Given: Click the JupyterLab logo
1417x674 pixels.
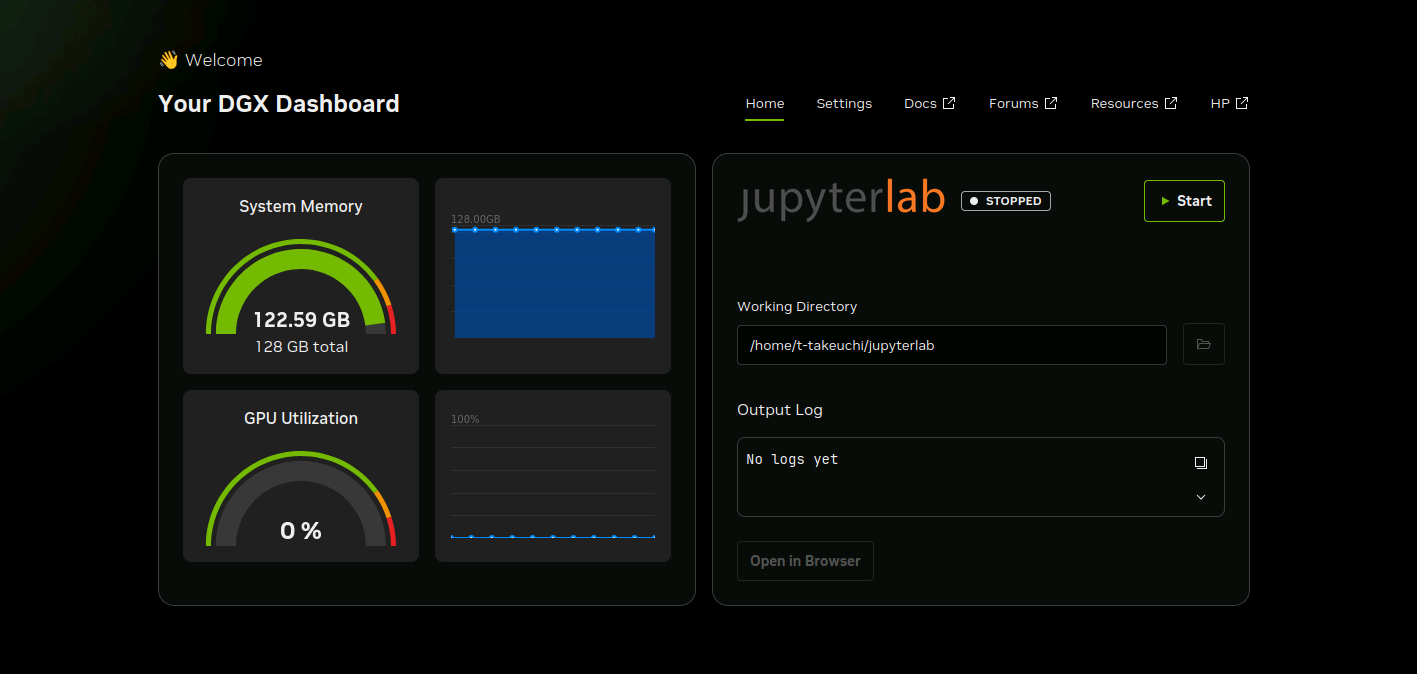Looking at the screenshot, I should 841,200.
